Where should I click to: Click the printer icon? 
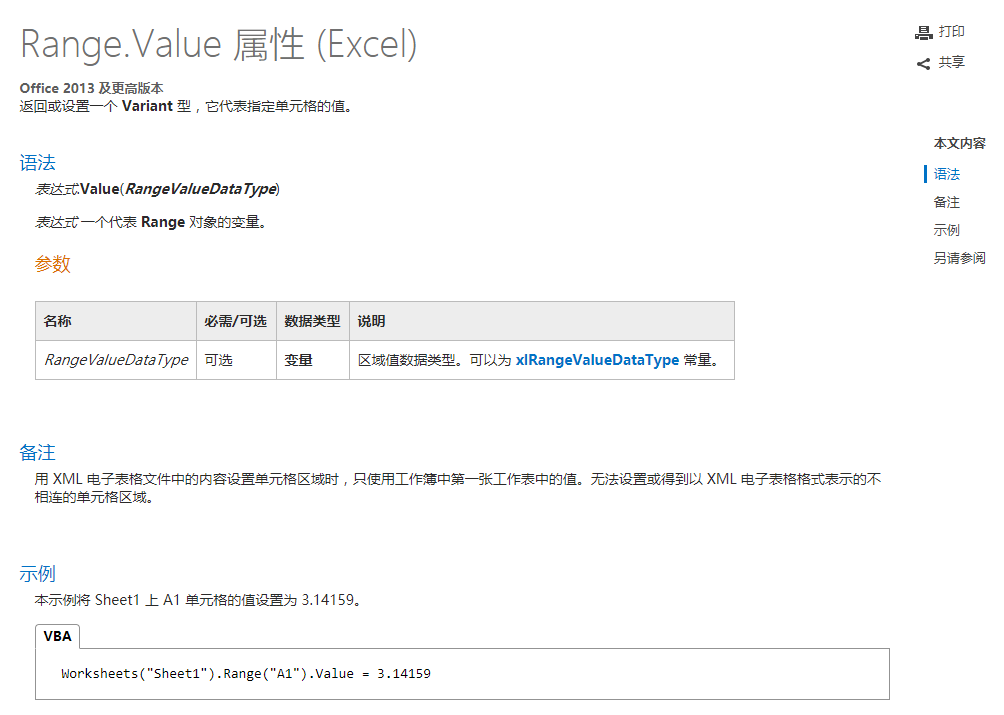(x=923, y=33)
